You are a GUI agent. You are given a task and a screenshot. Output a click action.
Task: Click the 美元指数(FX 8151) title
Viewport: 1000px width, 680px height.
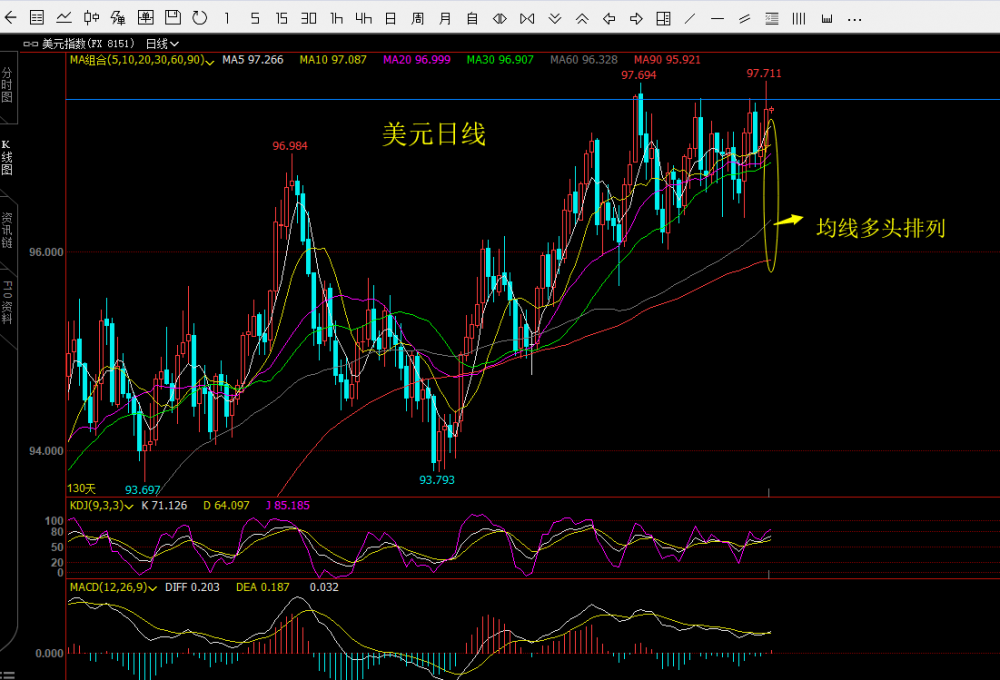[88, 43]
